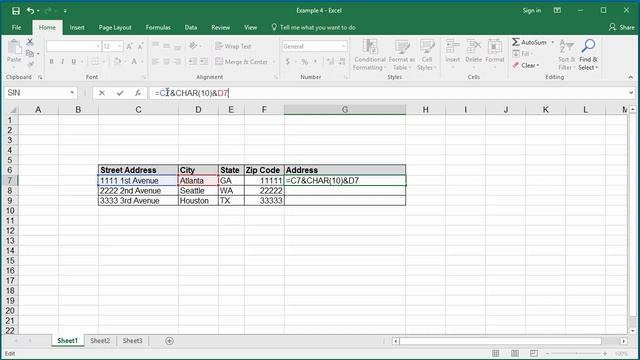Click the Format cells icon
The height and width of the screenshot is (360, 640).
coord(495,47)
